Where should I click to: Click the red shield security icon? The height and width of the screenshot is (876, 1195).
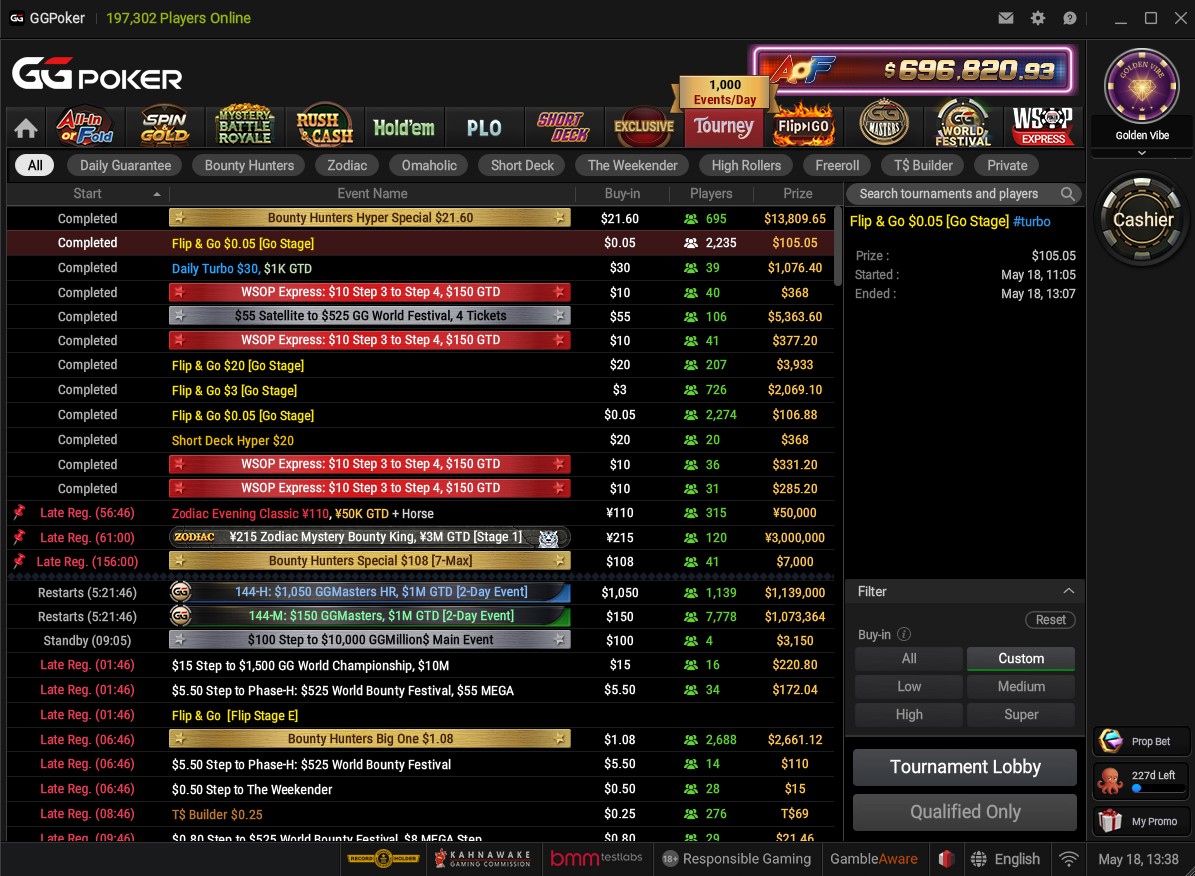(946, 859)
